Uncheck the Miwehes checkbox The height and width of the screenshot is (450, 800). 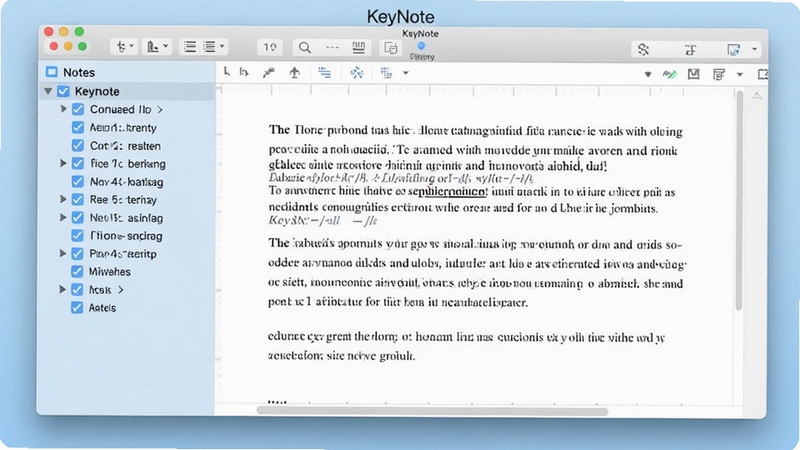pyautogui.click(x=77, y=271)
